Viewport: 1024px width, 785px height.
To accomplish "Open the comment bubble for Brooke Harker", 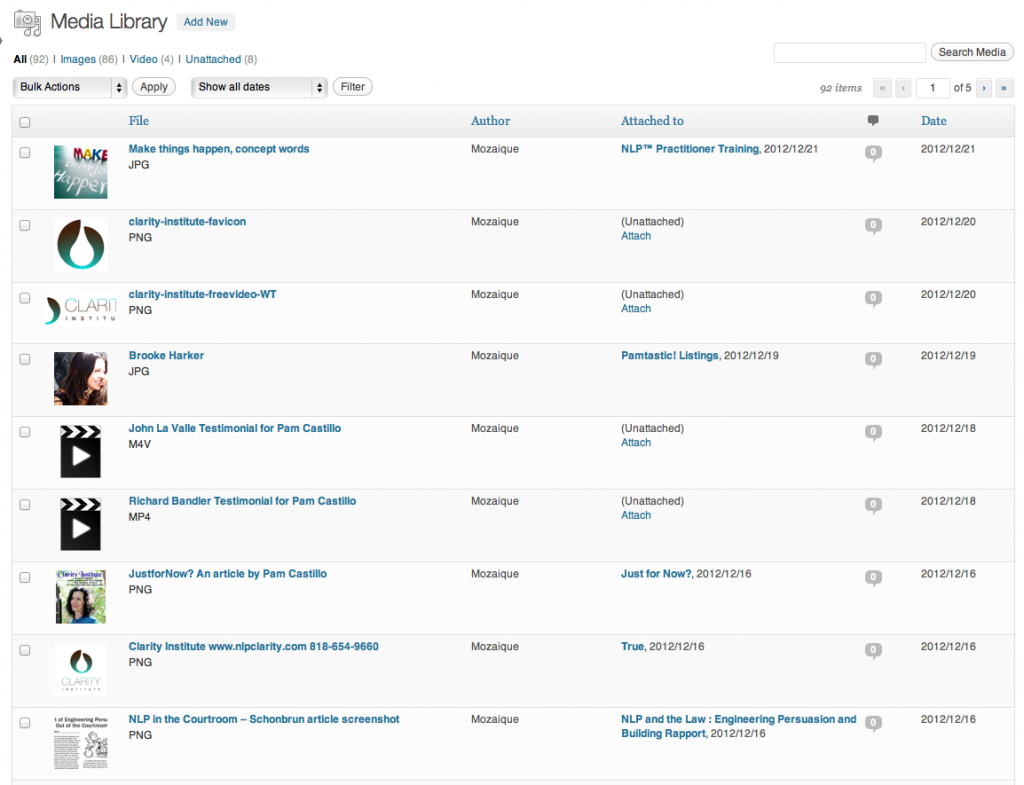I will click(x=873, y=360).
